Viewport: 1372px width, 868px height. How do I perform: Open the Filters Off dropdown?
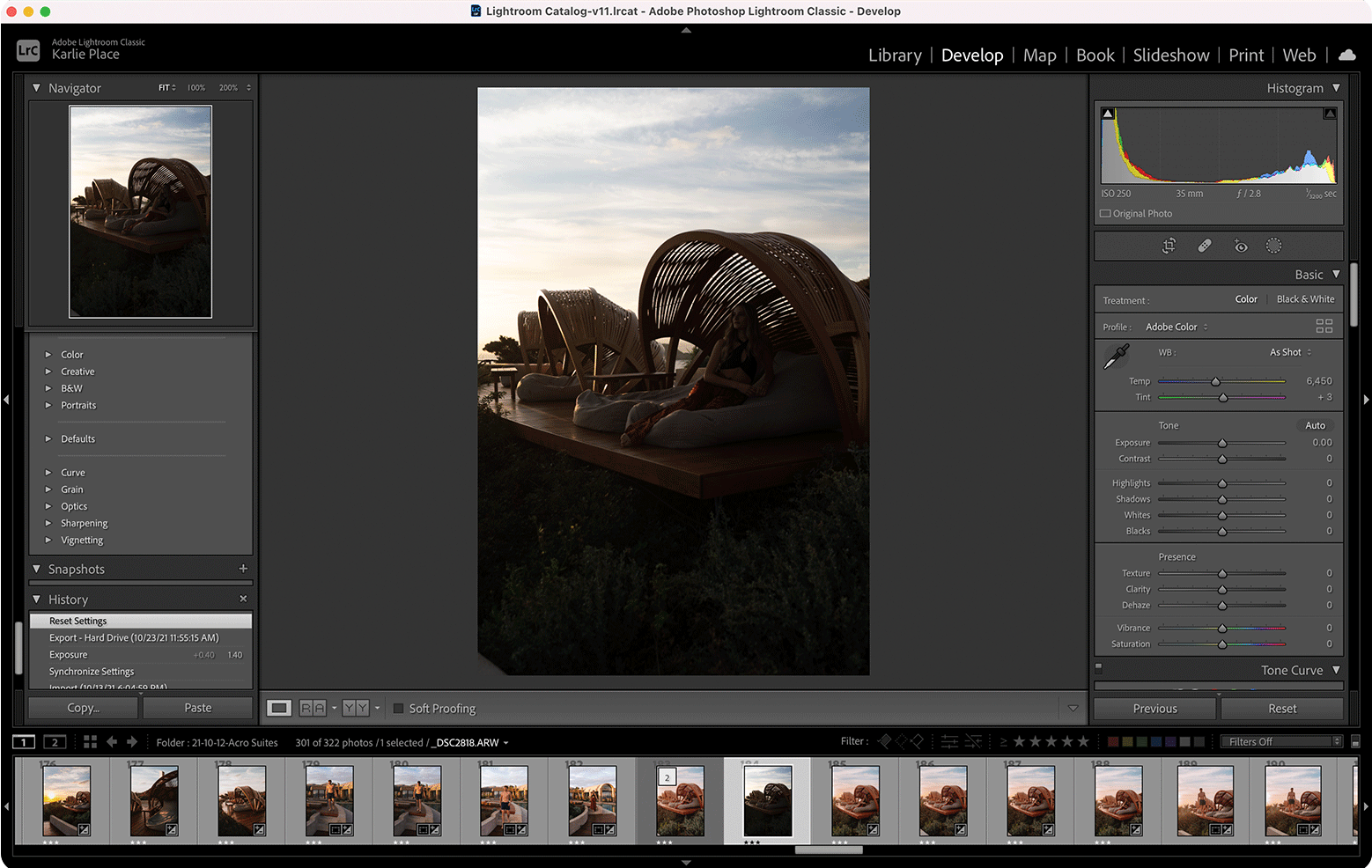1280,742
